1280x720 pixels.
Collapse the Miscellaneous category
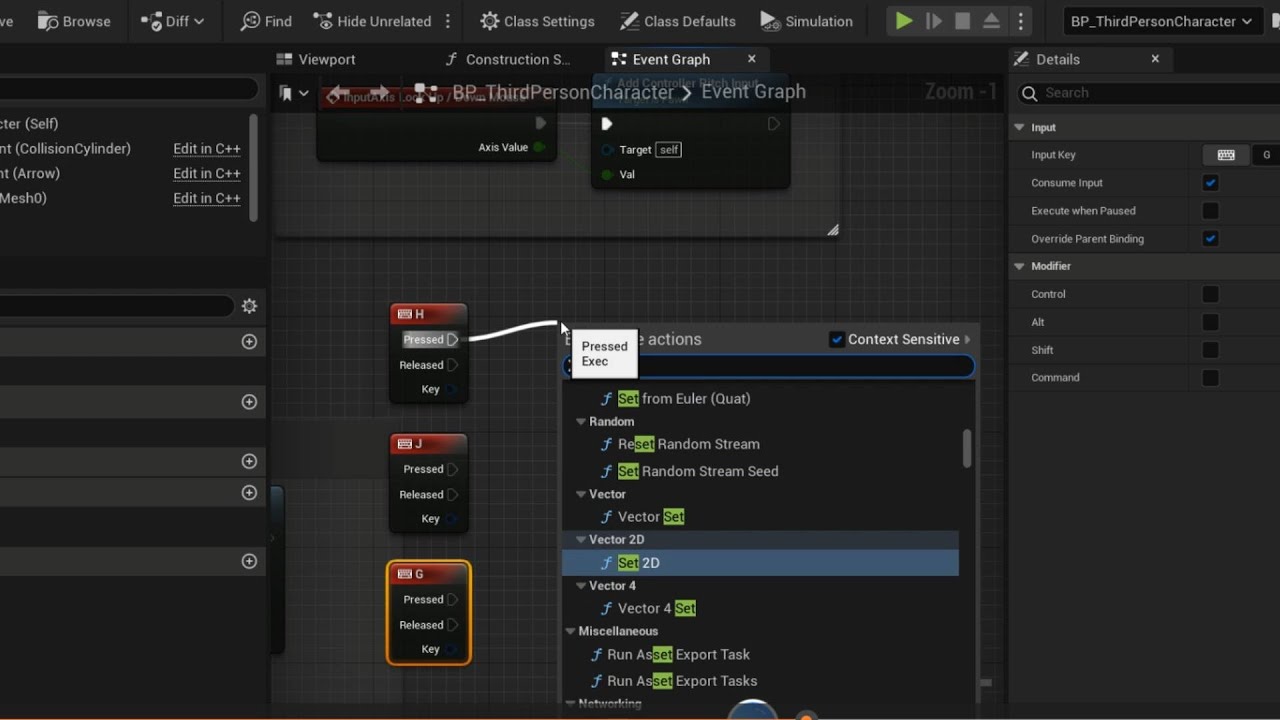click(570, 631)
